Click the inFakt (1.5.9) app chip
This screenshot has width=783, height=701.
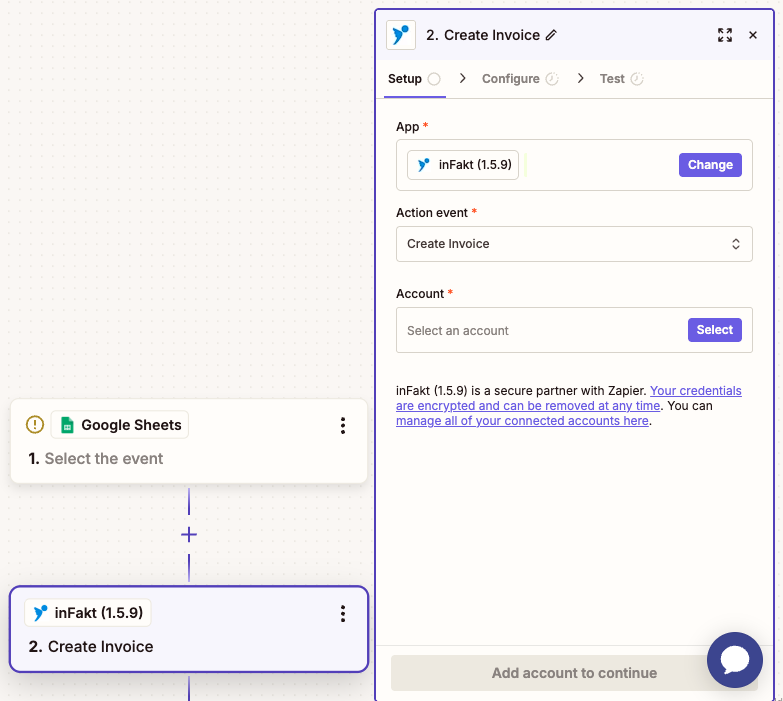tap(462, 165)
